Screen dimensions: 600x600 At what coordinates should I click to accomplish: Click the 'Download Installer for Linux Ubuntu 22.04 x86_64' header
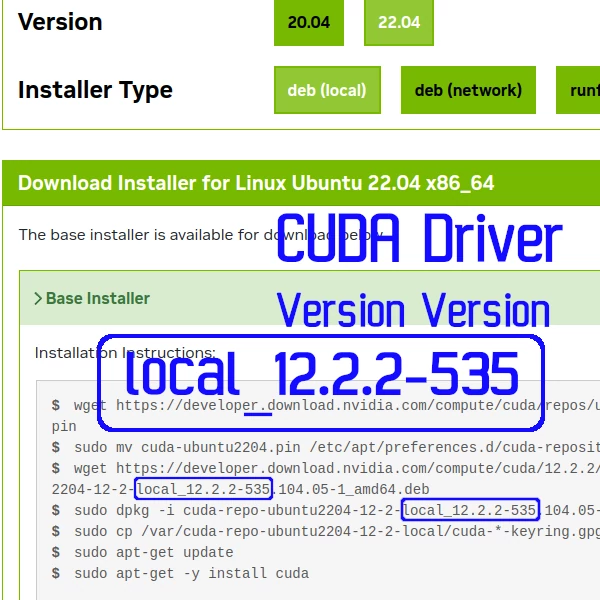pos(256,183)
